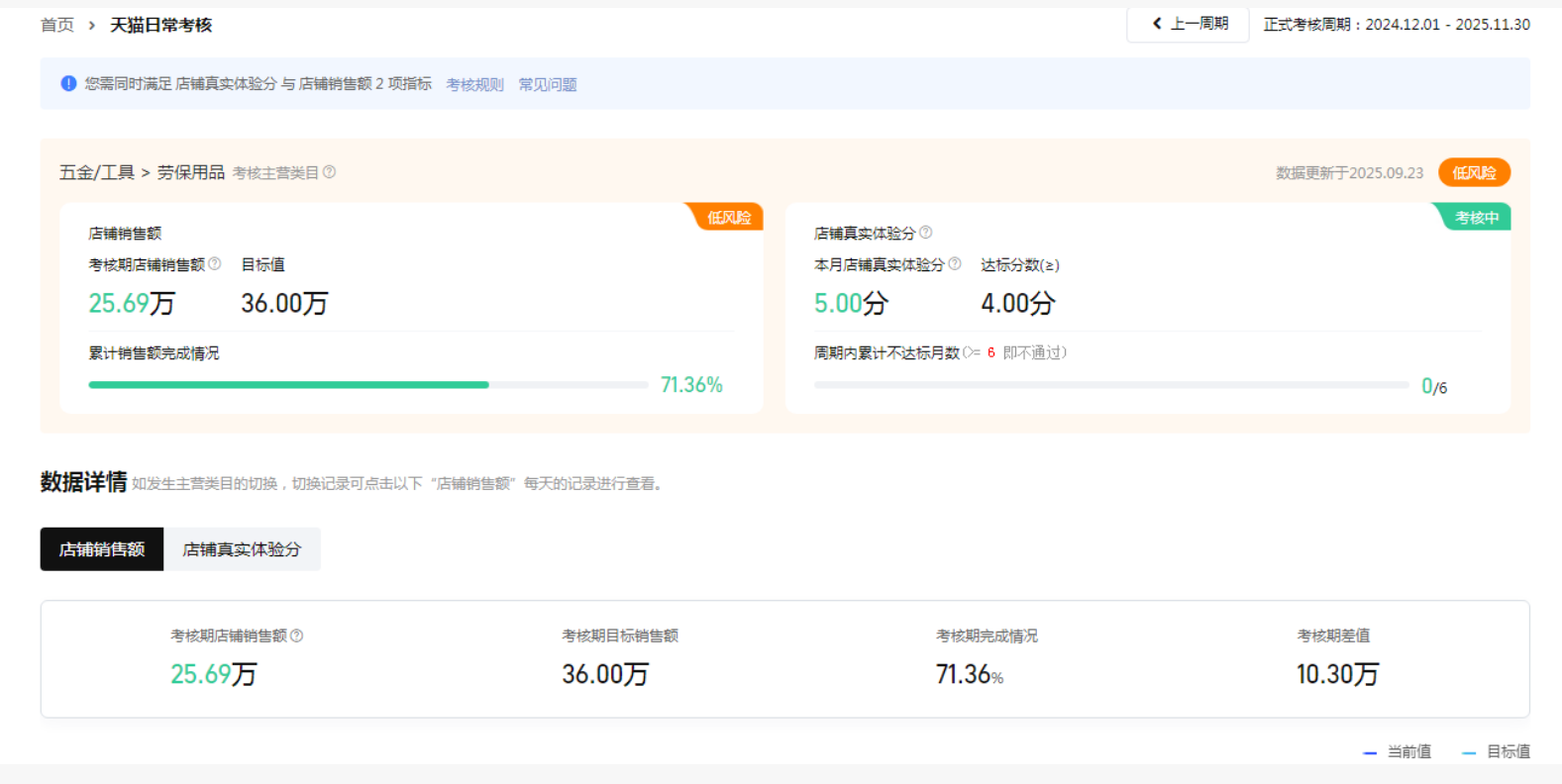
Task: Switch to the 店铺真实体验分 tab
Action: click(242, 549)
